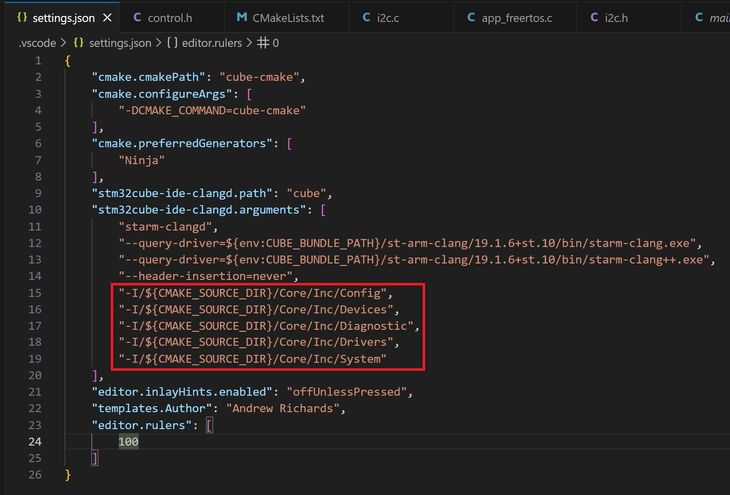Image resolution: width=730 pixels, height=495 pixels.
Task: Click the "offUnlessPressed" value
Action: 346,392
